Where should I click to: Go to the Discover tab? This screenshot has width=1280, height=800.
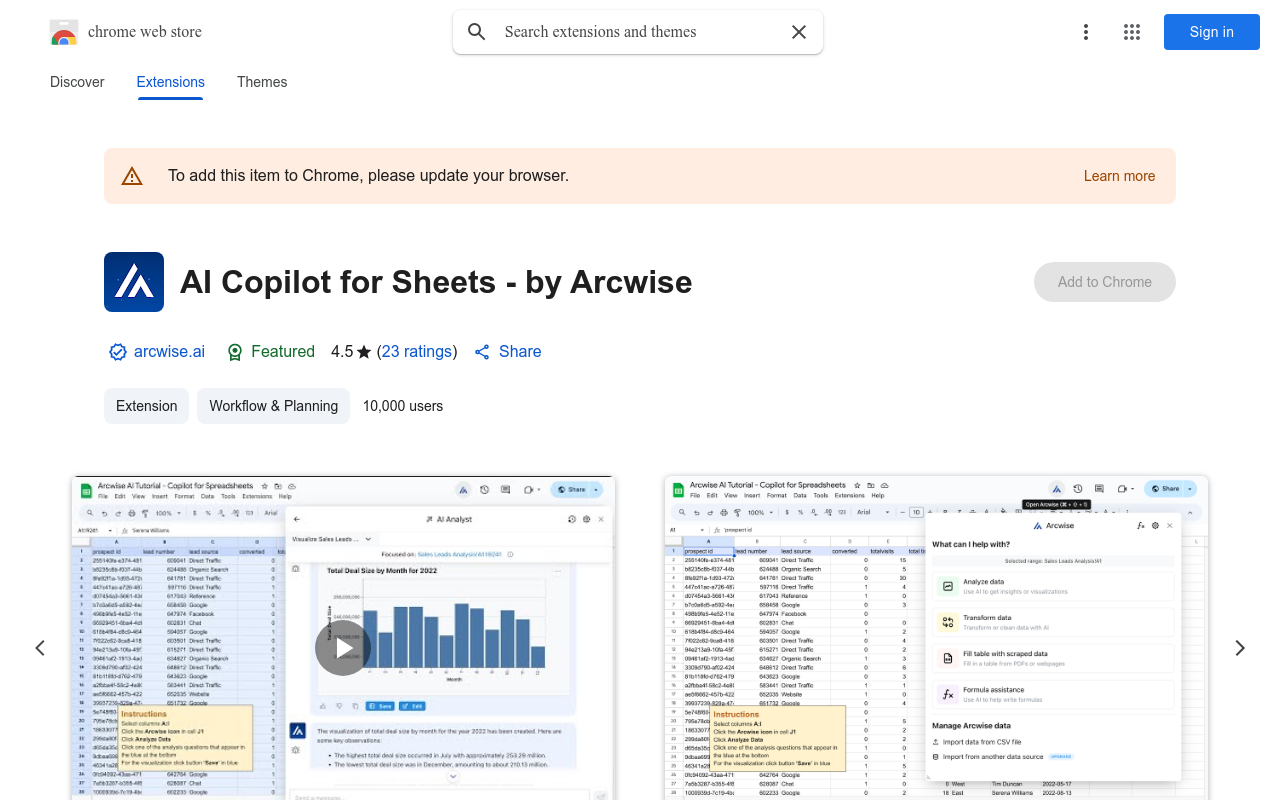point(77,82)
